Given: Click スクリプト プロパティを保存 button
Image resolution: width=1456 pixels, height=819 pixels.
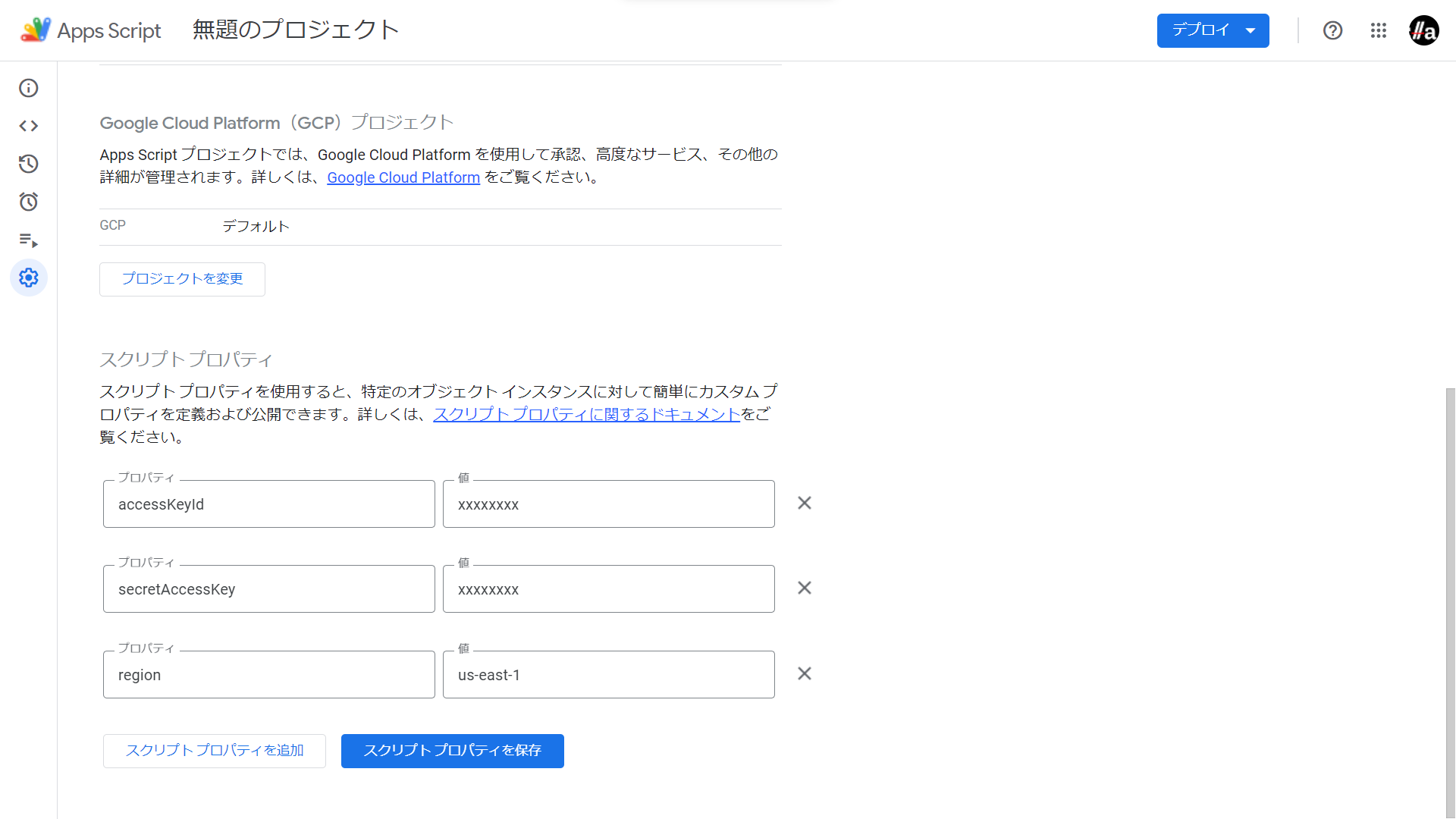Looking at the screenshot, I should point(452,751).
